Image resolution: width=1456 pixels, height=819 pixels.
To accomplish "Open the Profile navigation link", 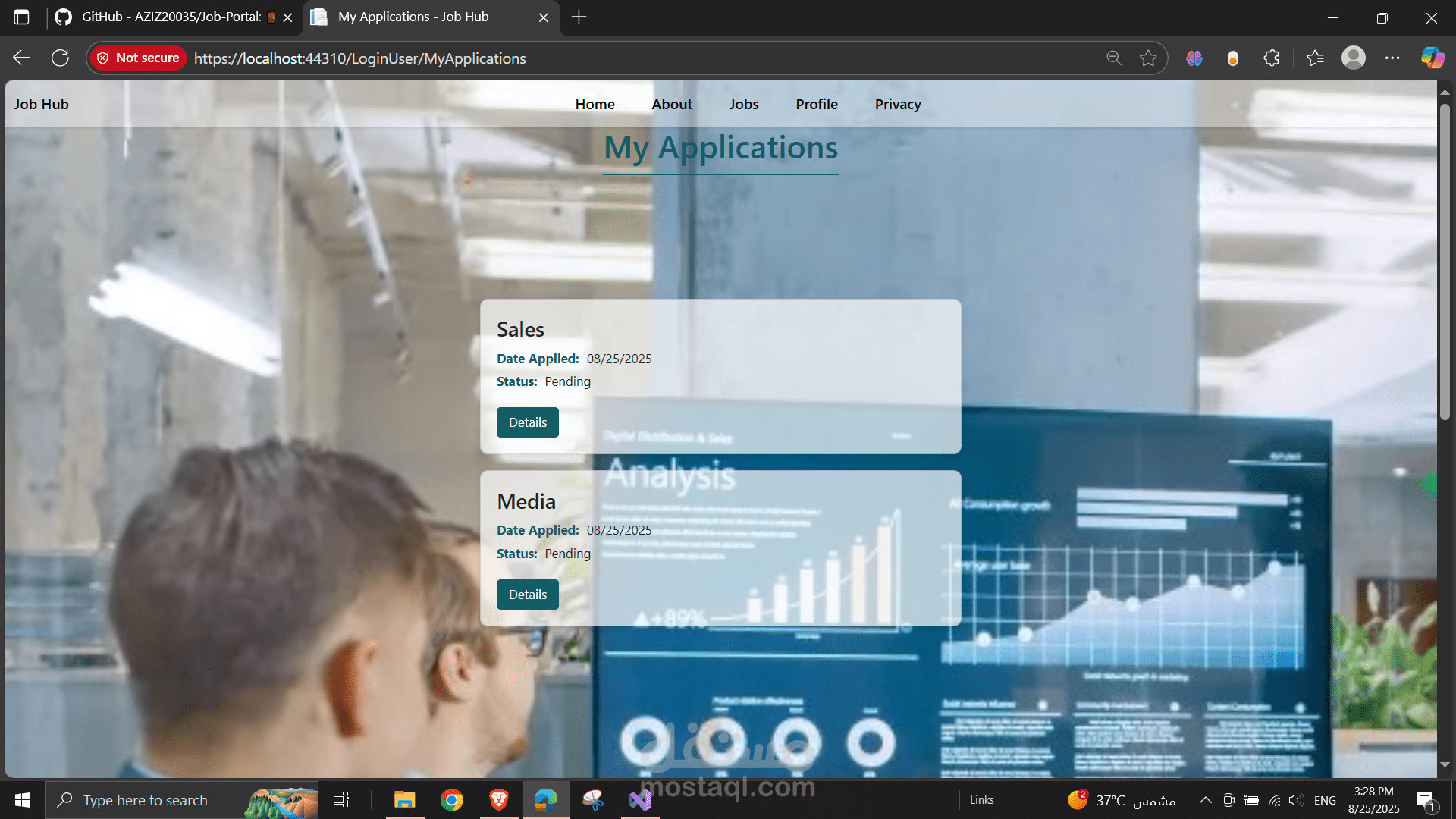I will [x=816, y=104].
